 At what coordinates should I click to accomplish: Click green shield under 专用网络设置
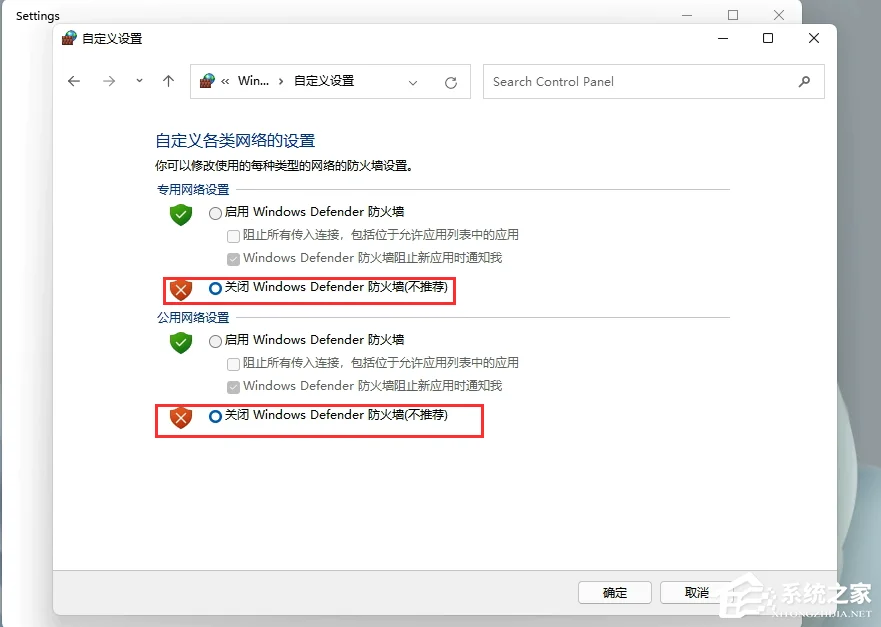[x=181, y=215]
